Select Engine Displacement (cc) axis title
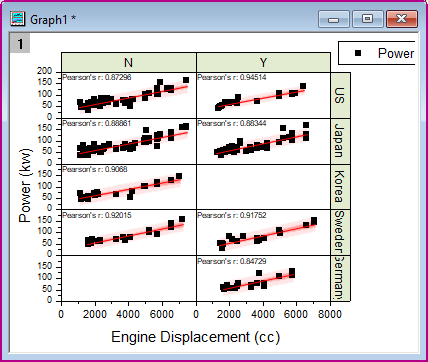428x362 pixels. tap(195, 337)
